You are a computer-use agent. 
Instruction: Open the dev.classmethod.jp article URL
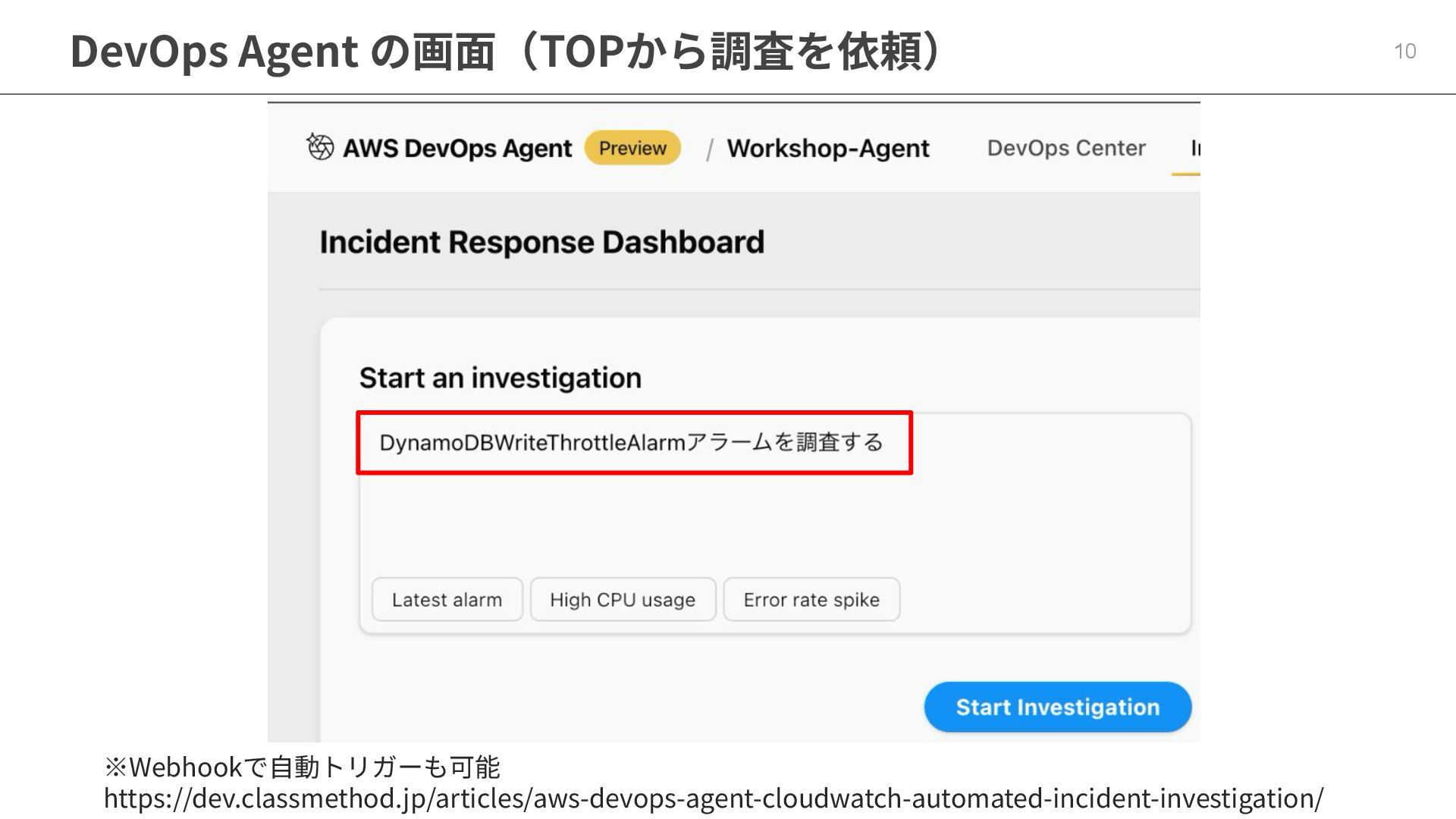tap(713, 799)
